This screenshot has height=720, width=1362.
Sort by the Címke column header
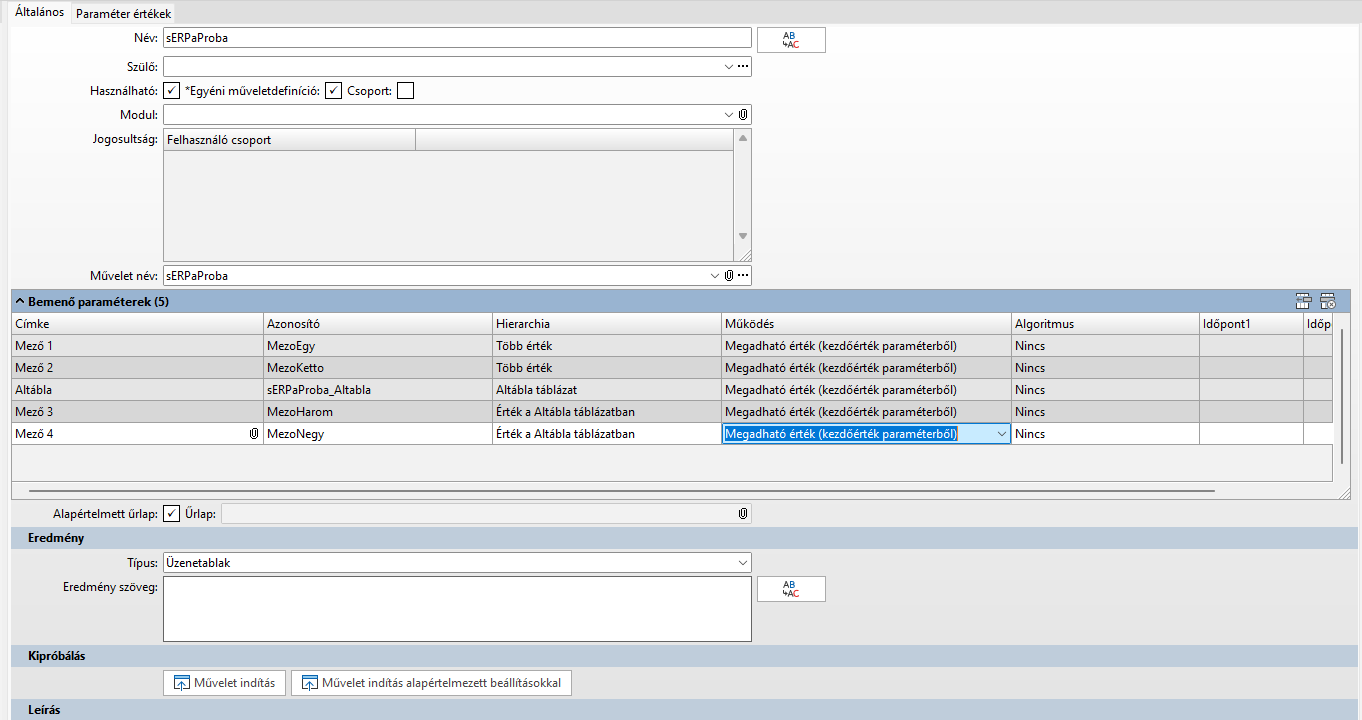pyautogui.click(x=138, y=324)
